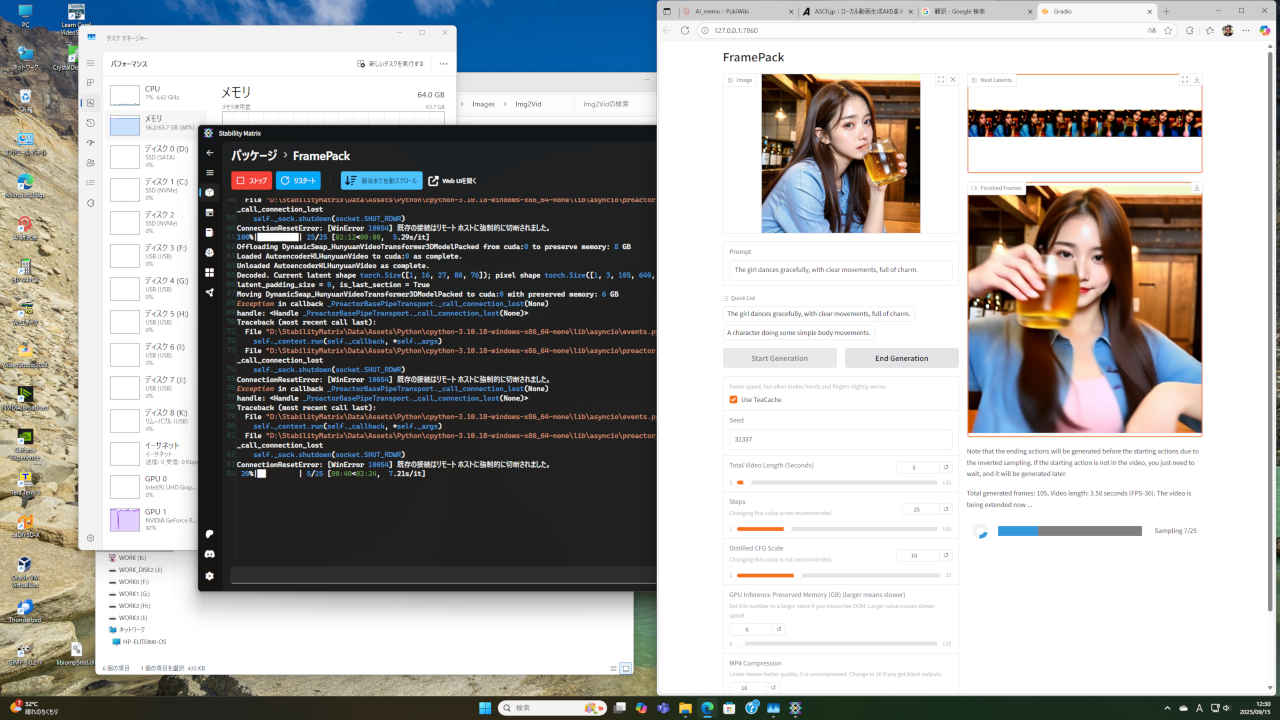Screen dimensions: 1280x720
Task: Click the End Generation button
Action: point(901,358)
